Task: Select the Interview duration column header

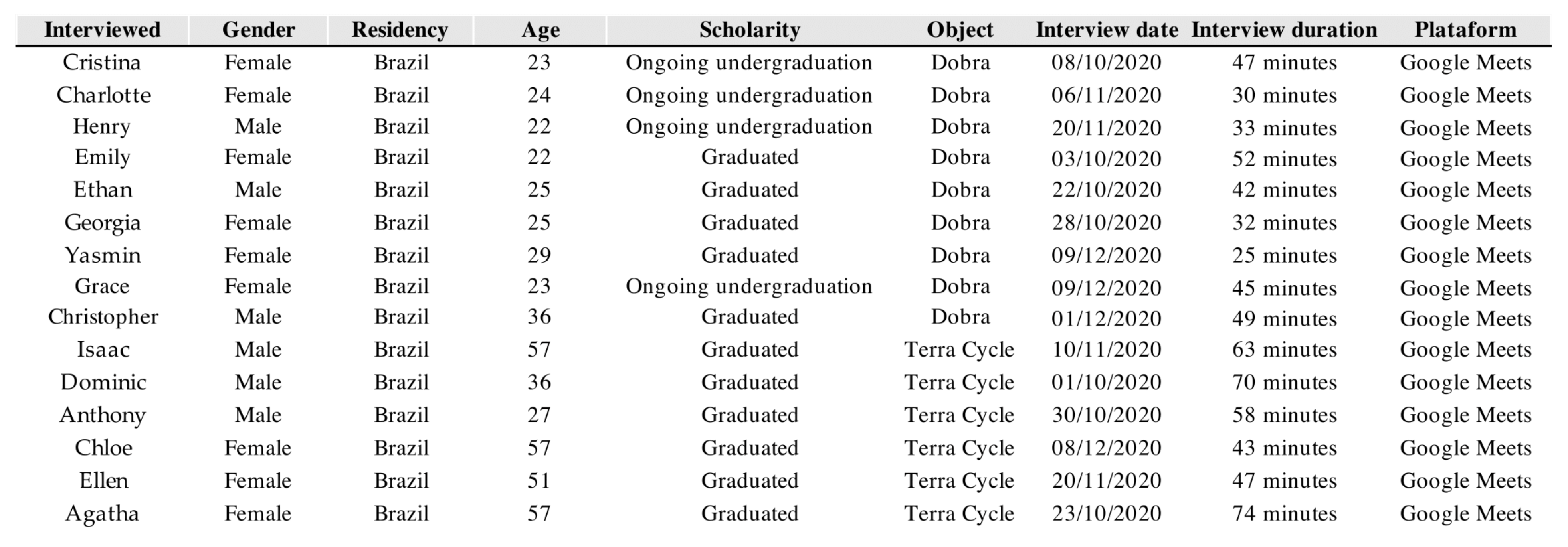Action: pyautogui.click(x=1284, y=30)
